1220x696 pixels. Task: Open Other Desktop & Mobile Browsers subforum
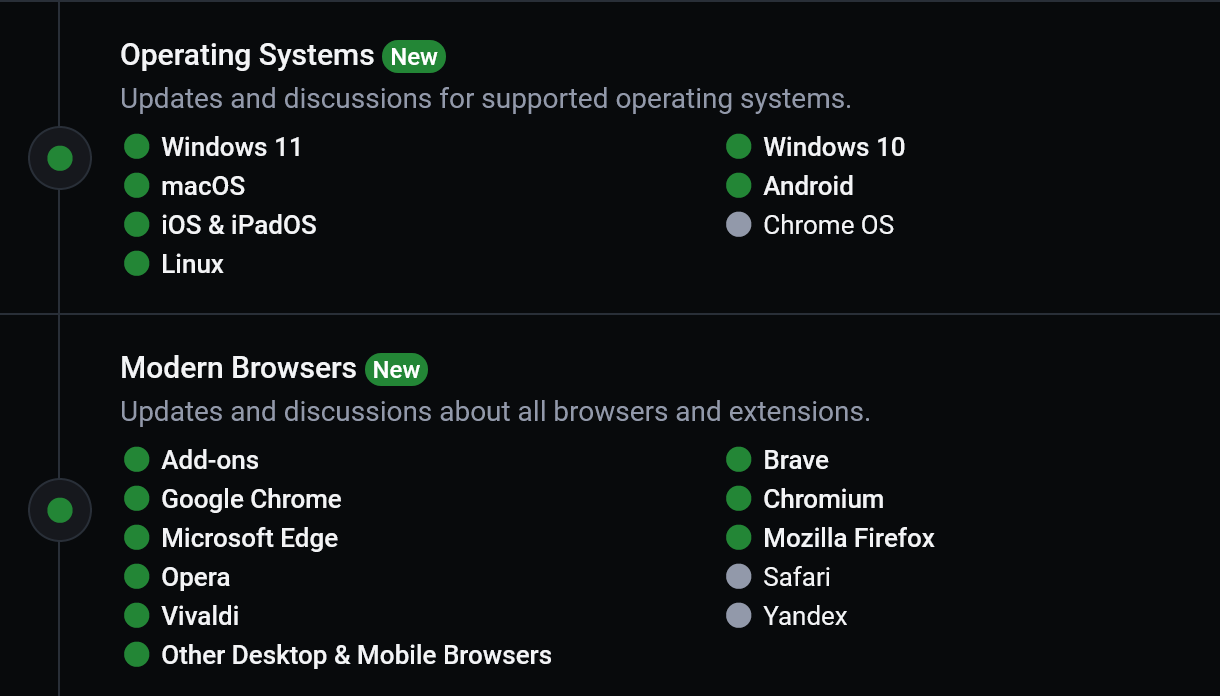[356, 655]
